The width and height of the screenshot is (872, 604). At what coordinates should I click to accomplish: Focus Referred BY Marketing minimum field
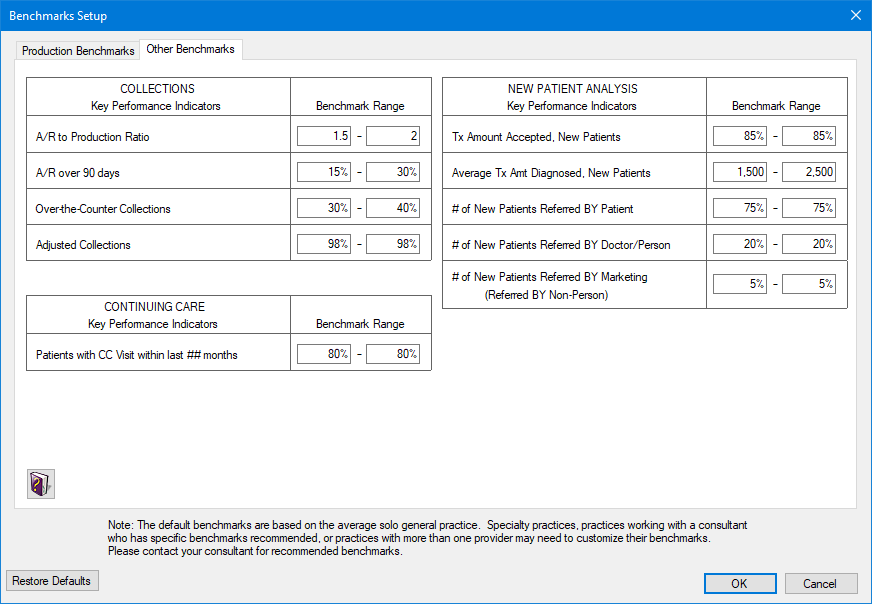point(740,284)
